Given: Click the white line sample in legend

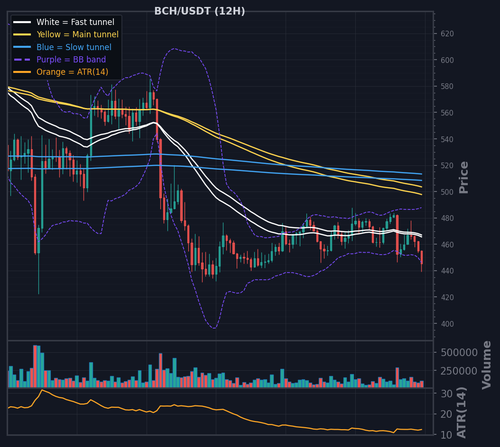Looking at the screenshot, I should (x=22, y=22).
